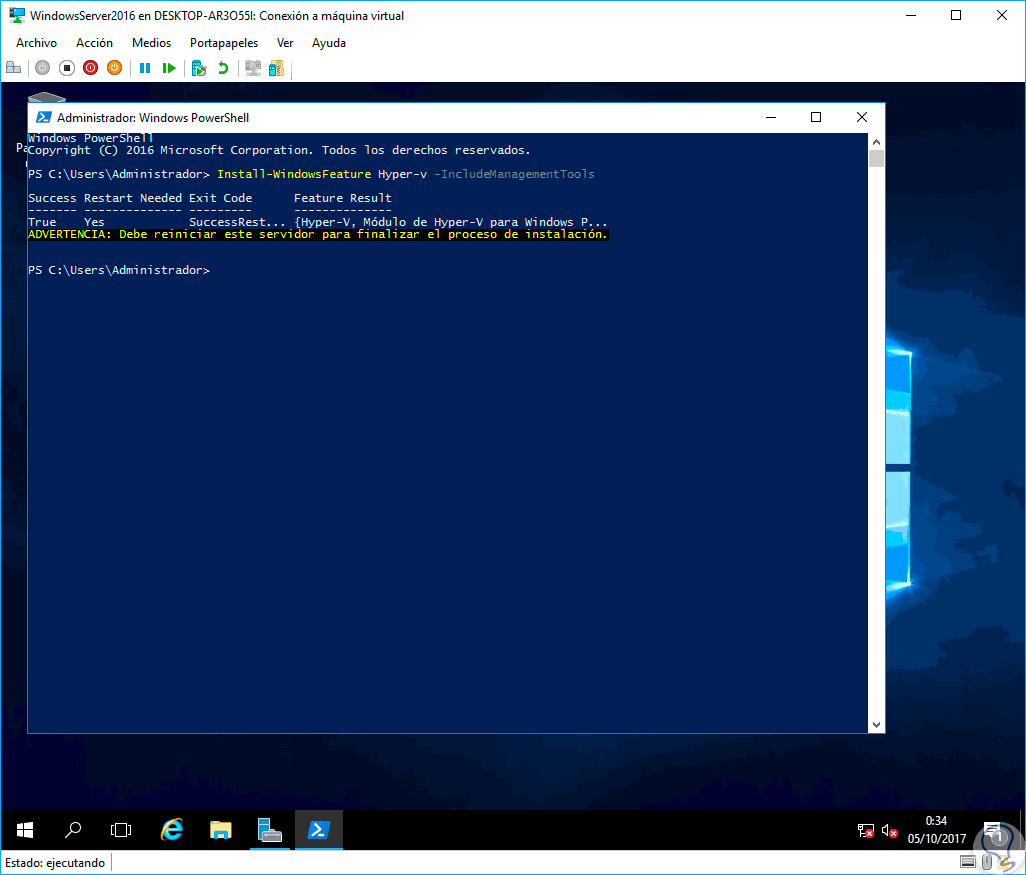The image size is (1026, 875).
Task: Click 'SuccessRest...' exit code value
Action: pyautogui.click(x=237, y=223)
